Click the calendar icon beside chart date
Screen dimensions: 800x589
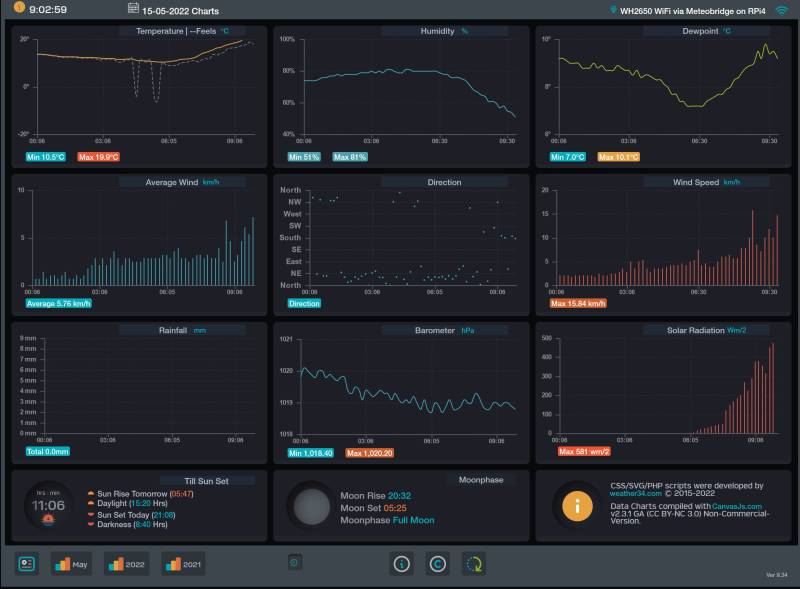pos(133,9)
